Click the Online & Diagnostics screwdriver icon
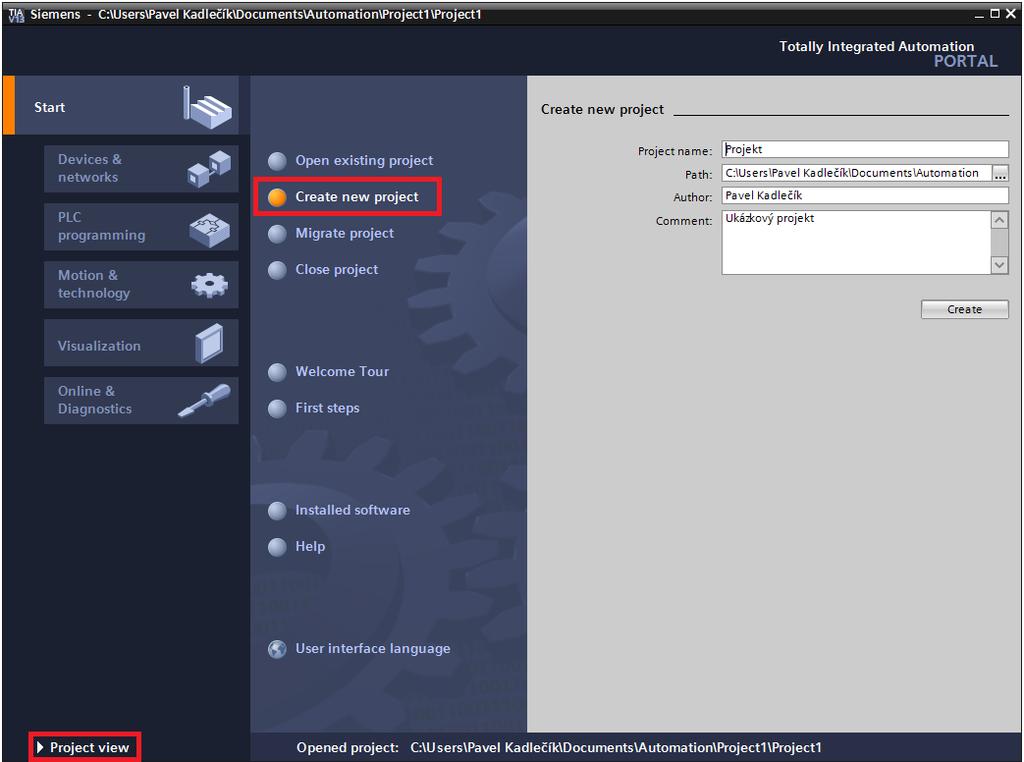The image size is (1024, 762). [204, 400]
